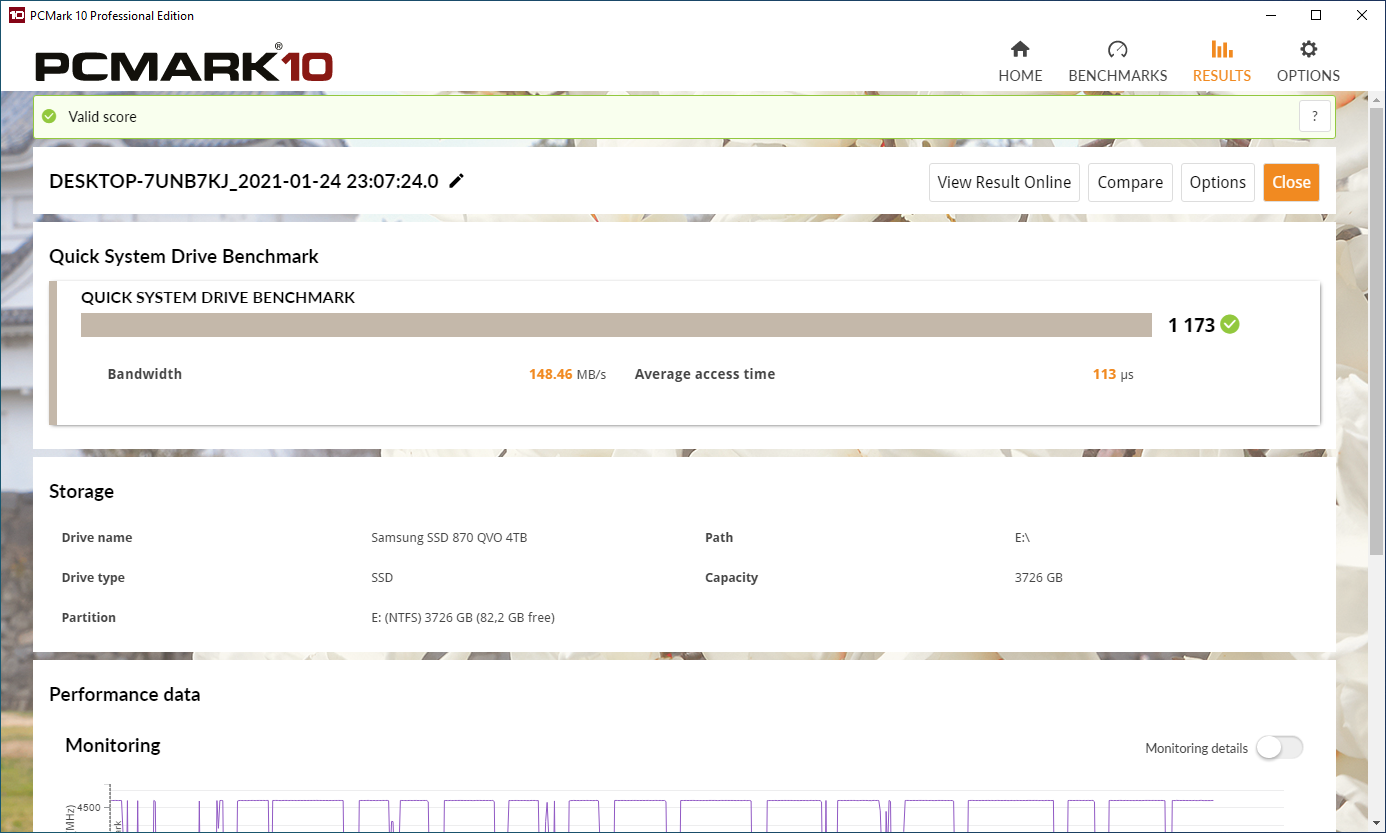Enable the Monitoring details toggle
This screenshot has height=833, width=1386.
tap(1279, 747)
